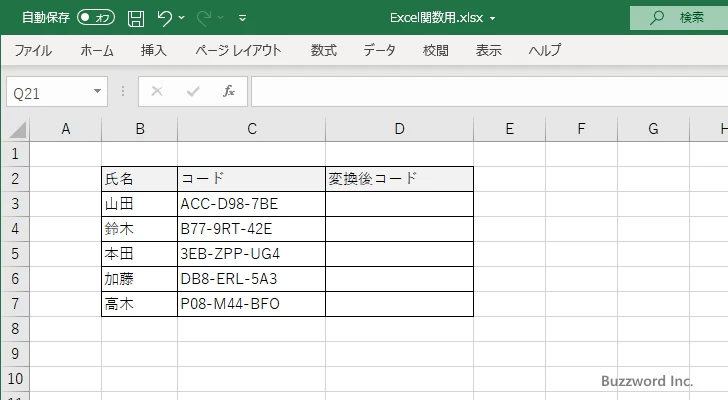Select the cell containing 高木
Screen dimensions: 728x400
point(139,304)
